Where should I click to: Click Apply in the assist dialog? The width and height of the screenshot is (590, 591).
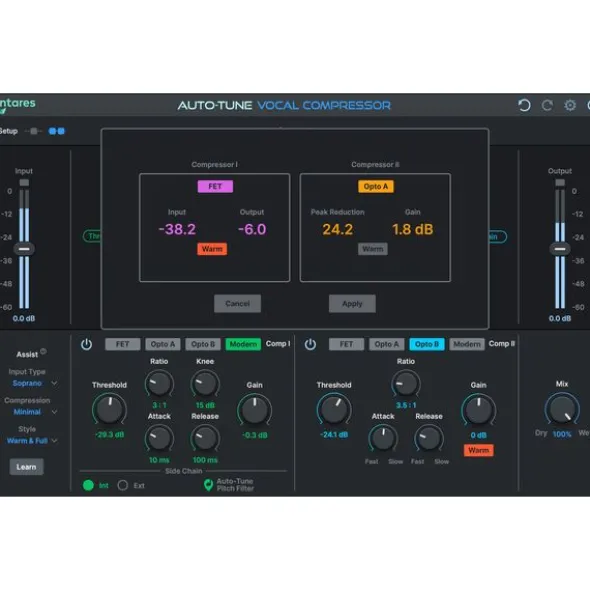352,303
